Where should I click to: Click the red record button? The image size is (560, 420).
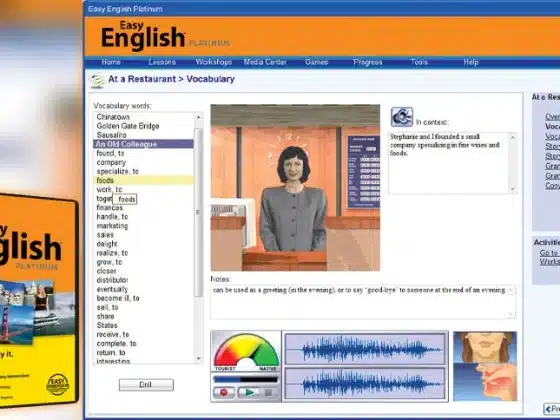point(224,392)
